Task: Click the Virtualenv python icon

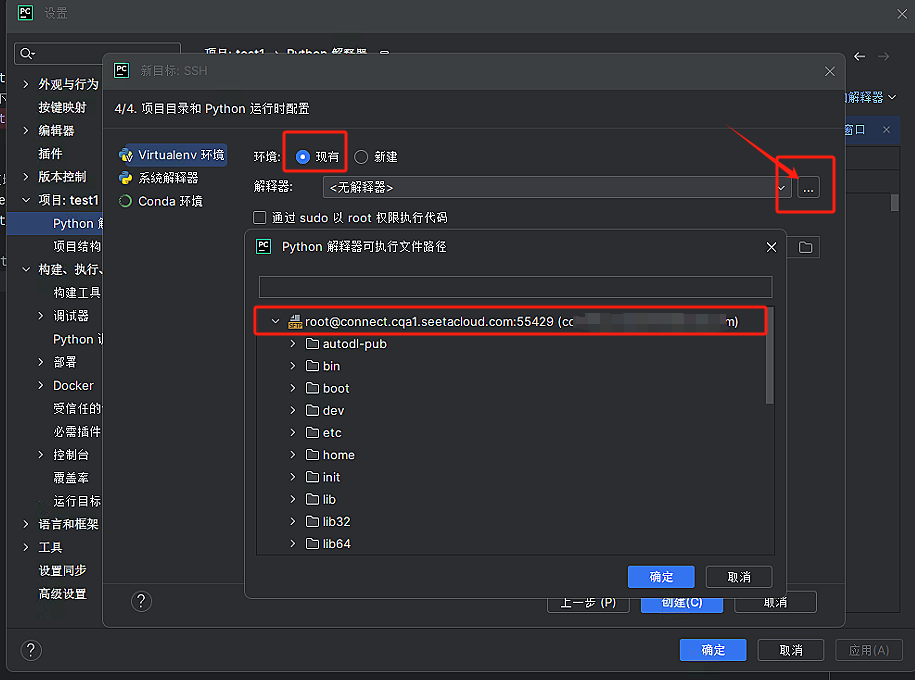Action: (125, 155)
